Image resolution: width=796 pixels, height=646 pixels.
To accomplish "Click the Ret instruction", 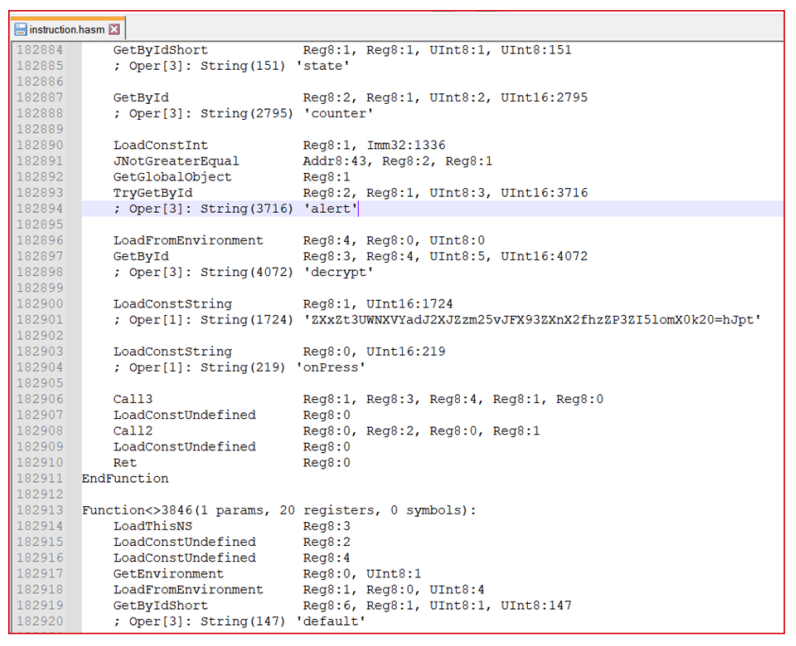I will [x=125, y=463].
